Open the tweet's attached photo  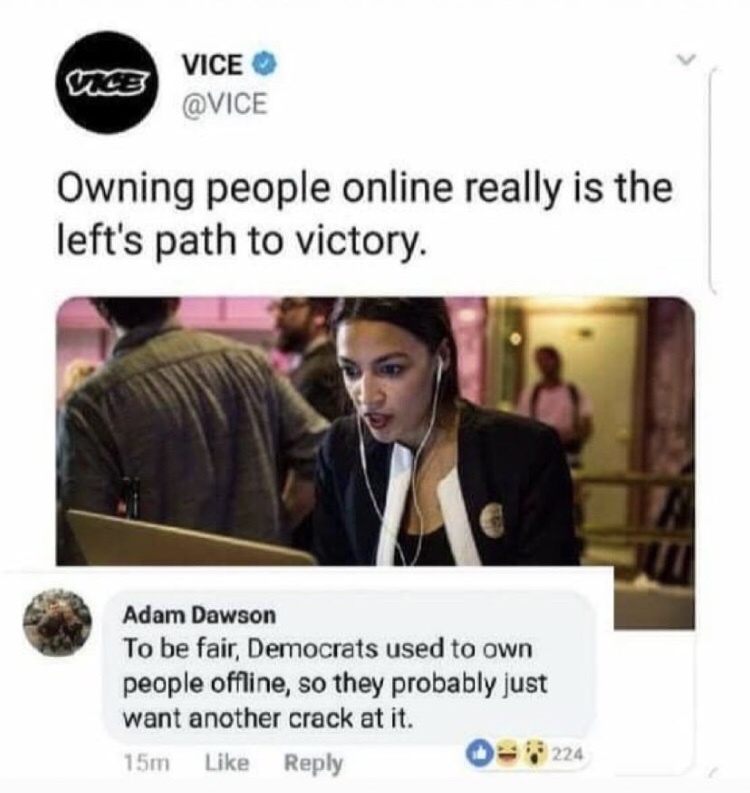(x=375, y=431)
